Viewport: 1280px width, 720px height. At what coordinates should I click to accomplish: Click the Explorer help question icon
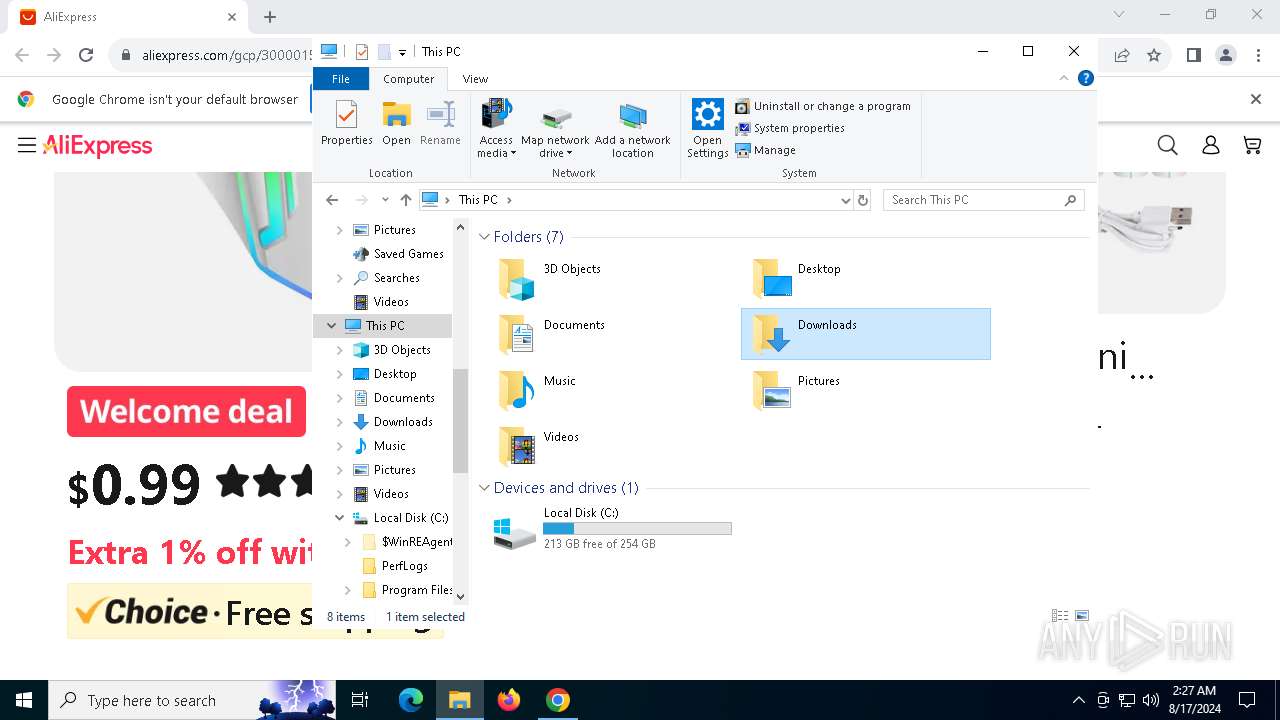point(1086,78)
